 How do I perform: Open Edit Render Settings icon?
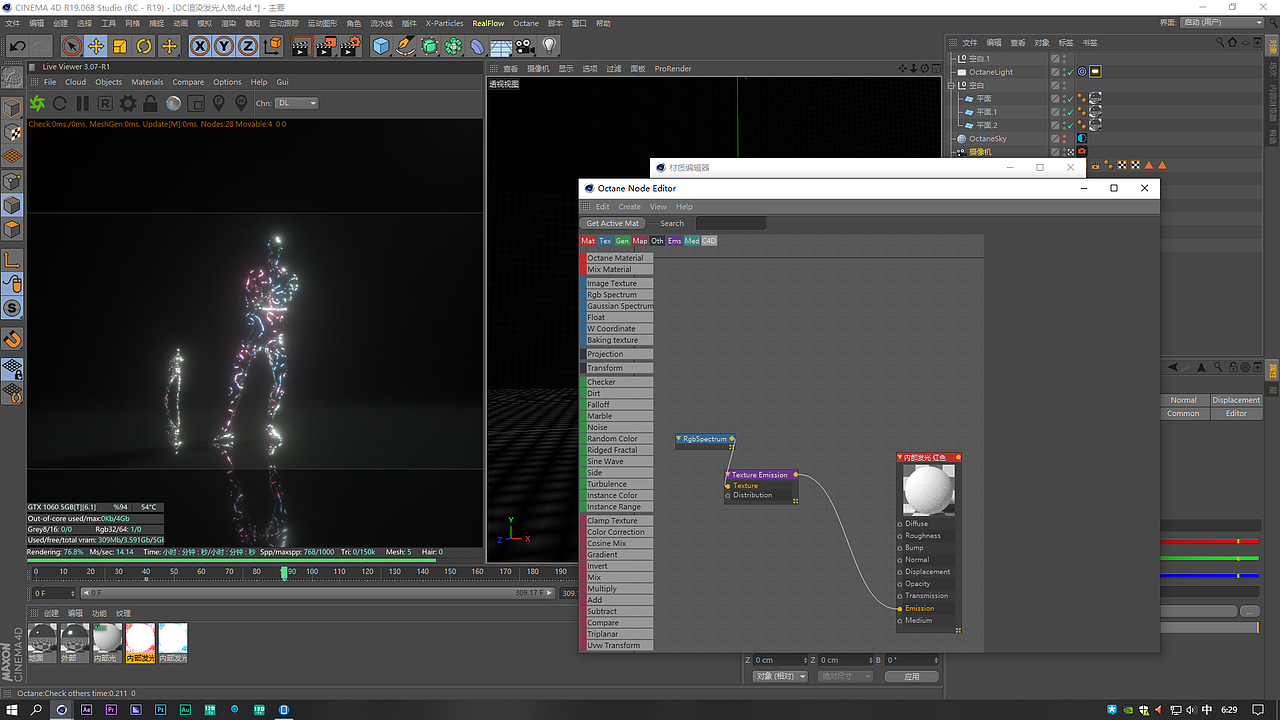coord(349,46)
